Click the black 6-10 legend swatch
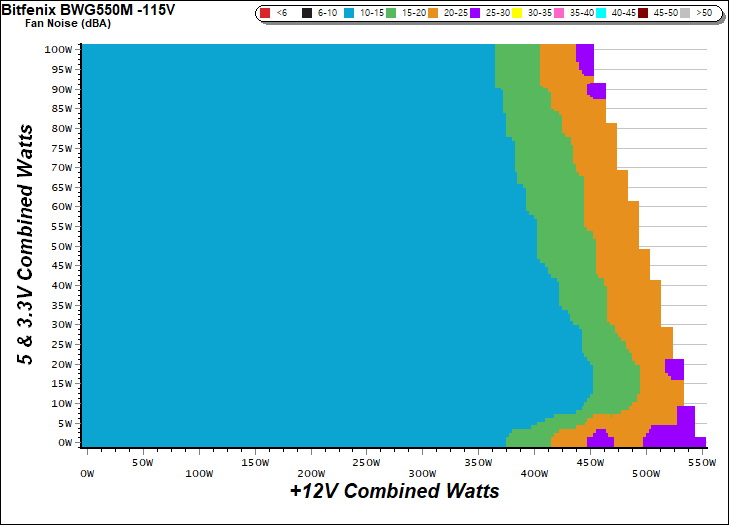This screenshot has height=525, width=729. pos(307,13)
